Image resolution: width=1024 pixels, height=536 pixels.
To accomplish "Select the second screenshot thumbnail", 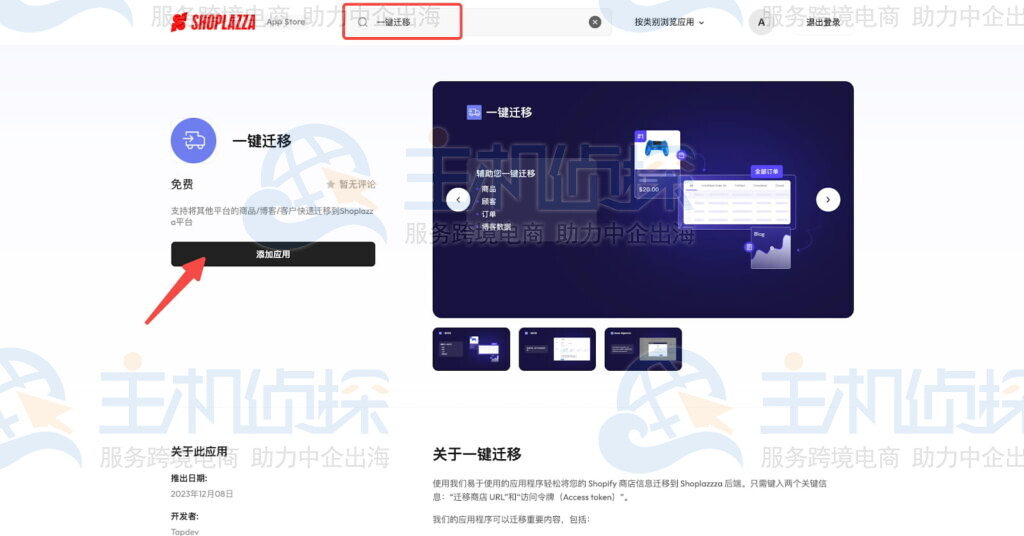I will click(557, 349).
